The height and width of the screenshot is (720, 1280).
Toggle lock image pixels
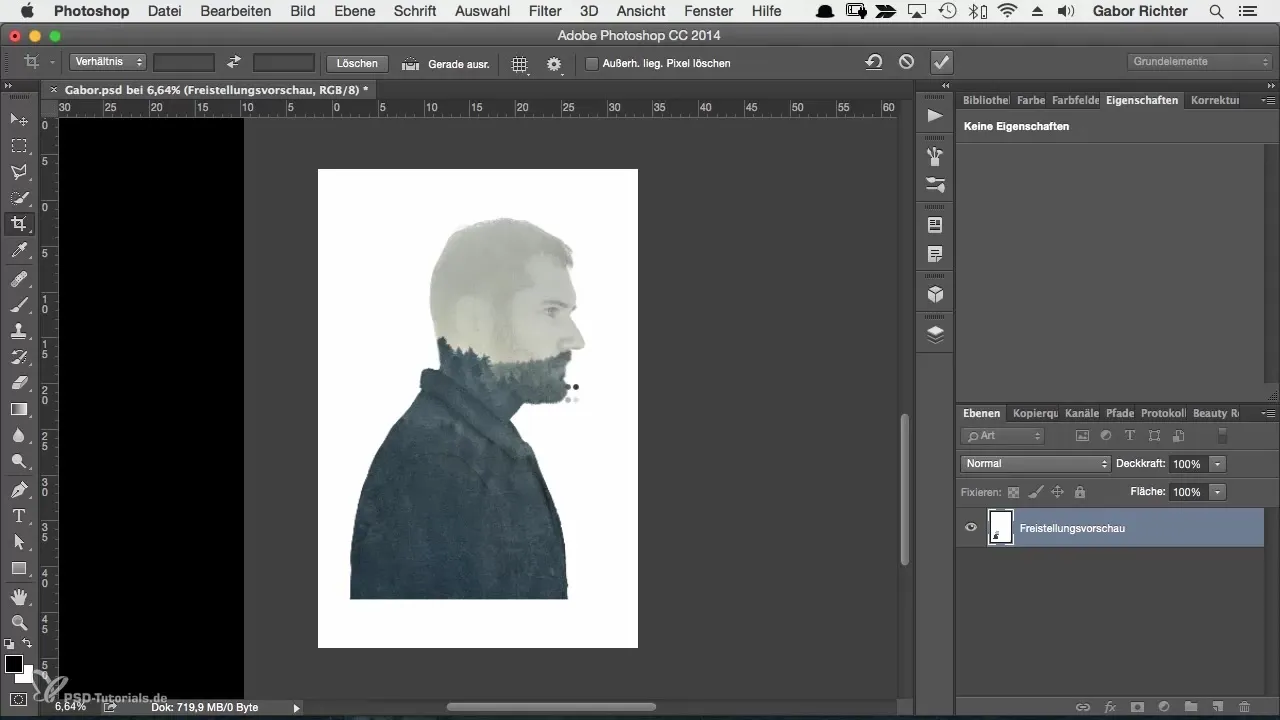pos(1035,492)
